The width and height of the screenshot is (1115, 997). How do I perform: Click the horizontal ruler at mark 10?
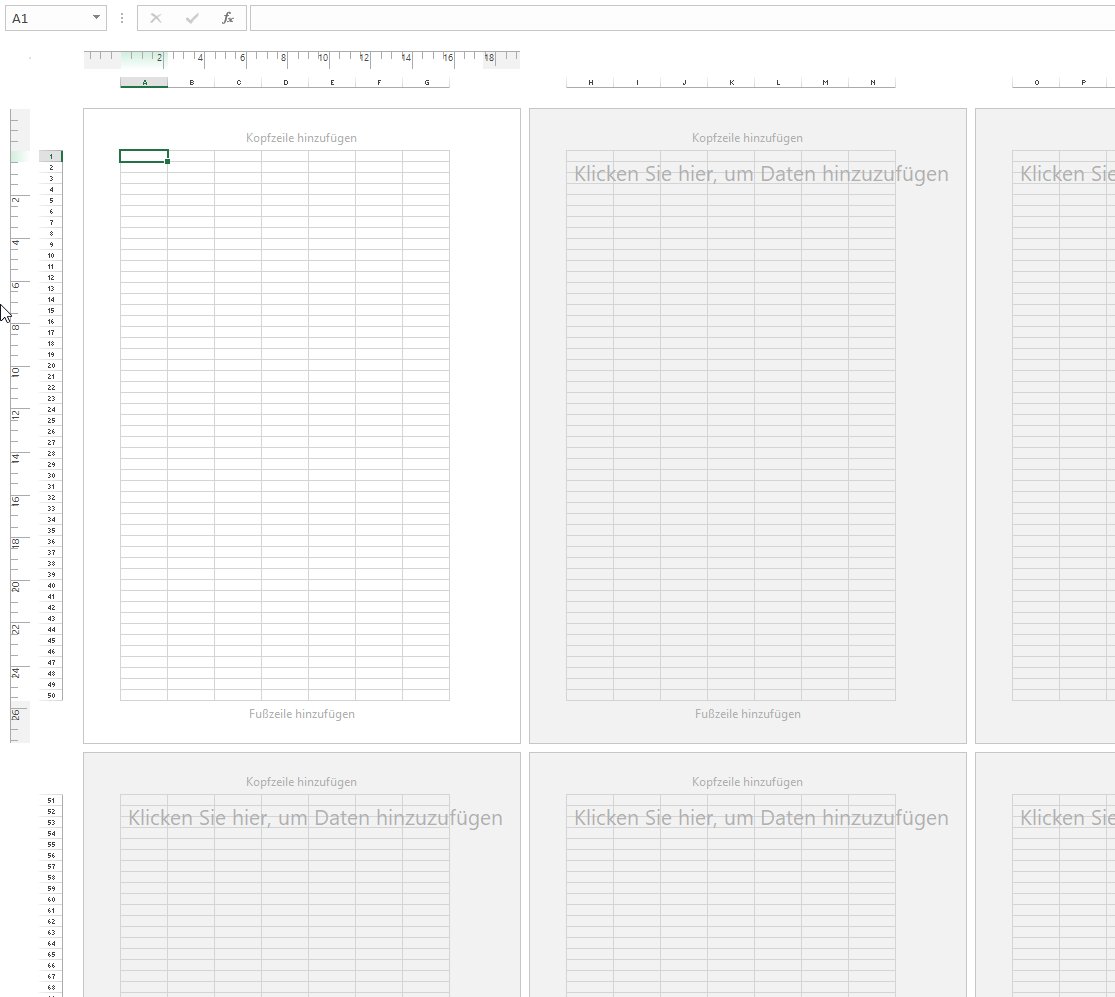point(323,58)
